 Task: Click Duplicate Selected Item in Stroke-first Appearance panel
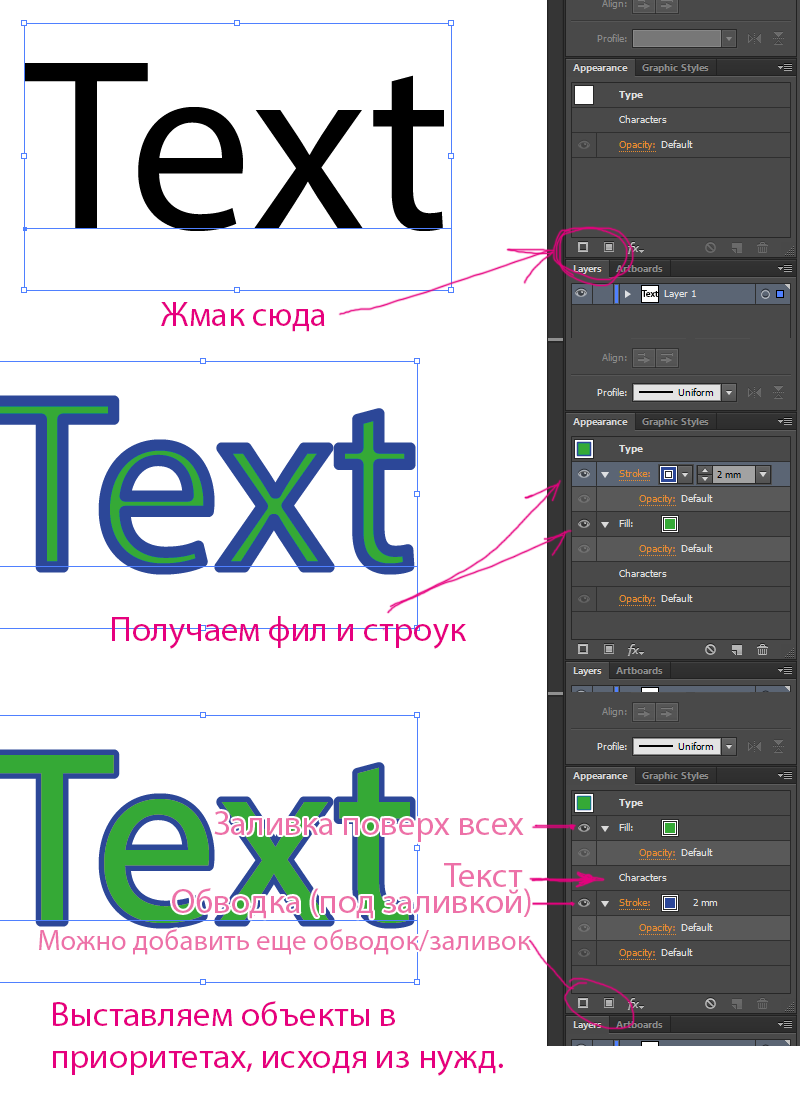tap(737, 649)
